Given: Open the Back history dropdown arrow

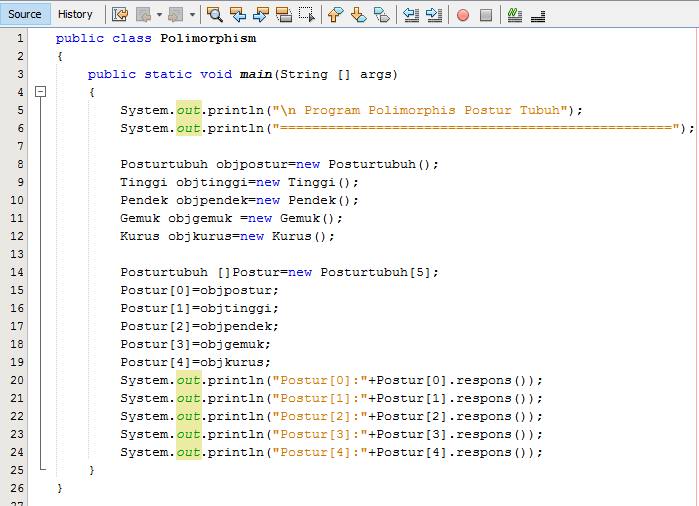Looking at the screenshot, I should [x=159, y=15].
